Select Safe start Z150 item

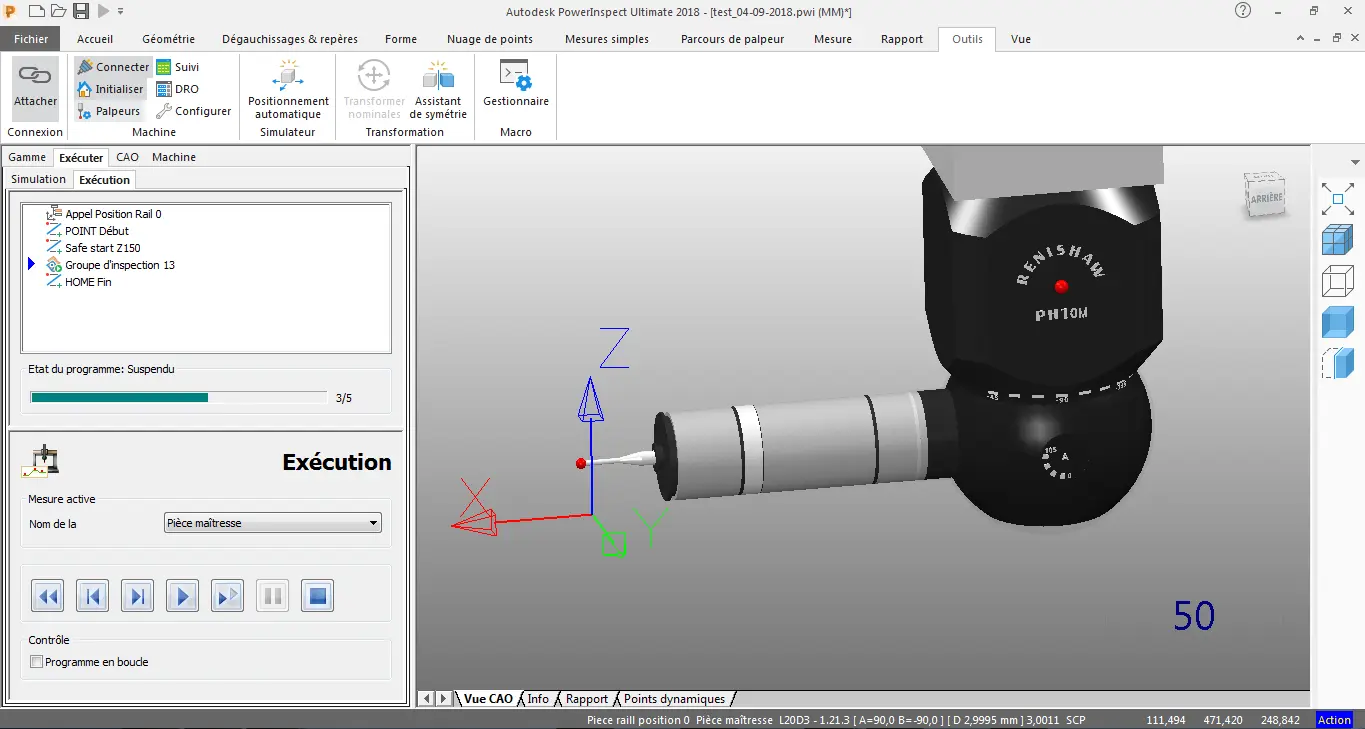point(103,248)
